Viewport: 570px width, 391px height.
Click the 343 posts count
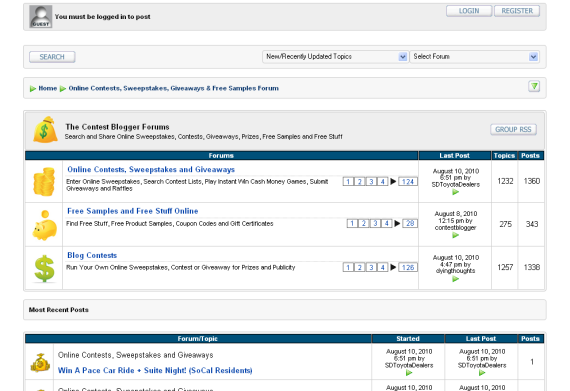[532, 224]
